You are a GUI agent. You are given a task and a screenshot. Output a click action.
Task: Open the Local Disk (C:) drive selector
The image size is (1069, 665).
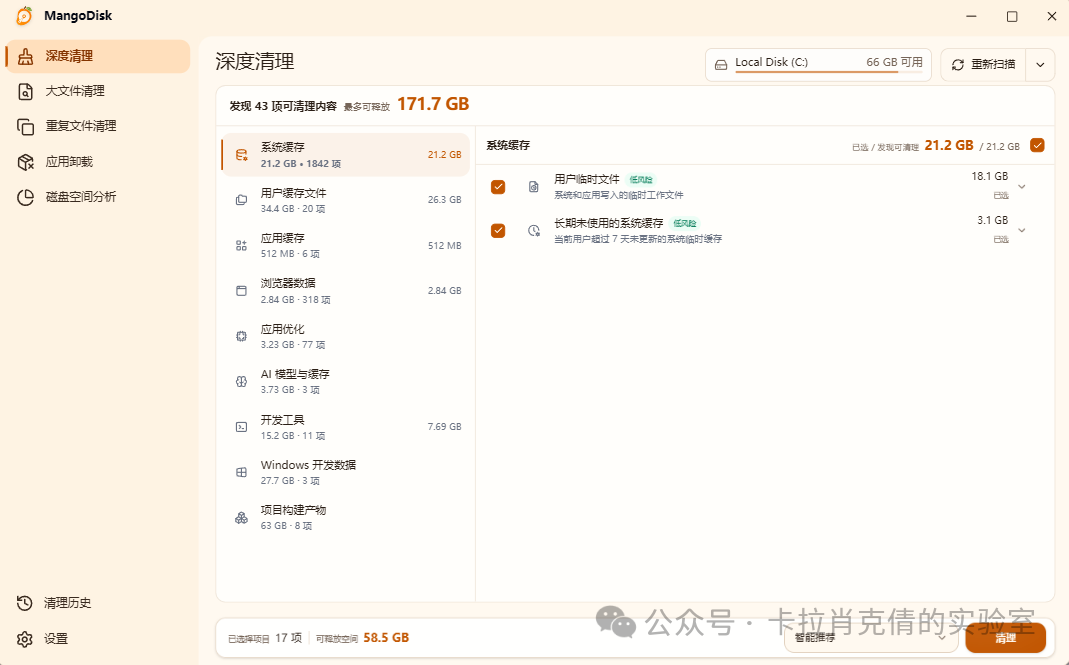[x=818, y=65]
